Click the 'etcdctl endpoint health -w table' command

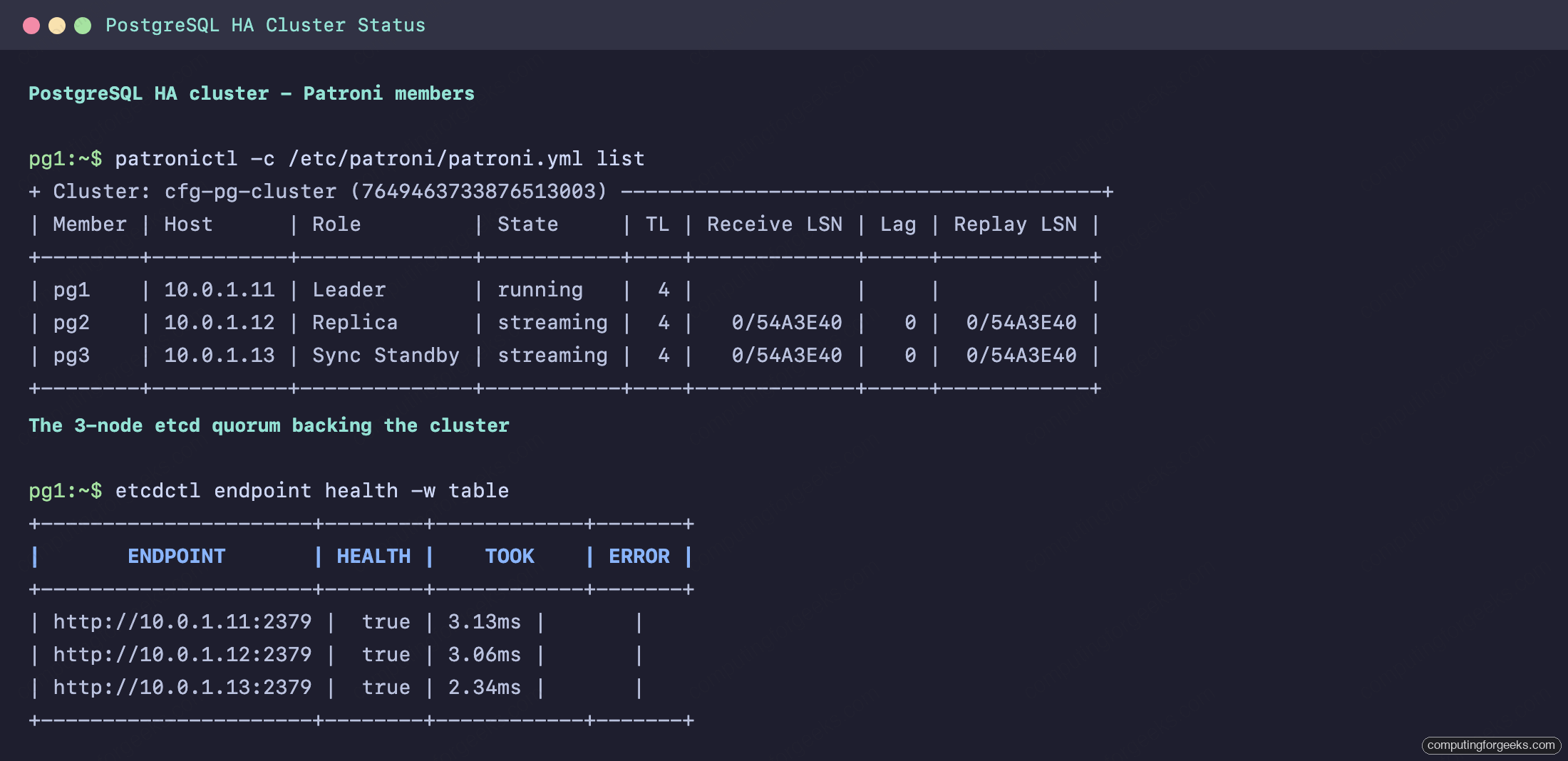(x=312, y=491)
